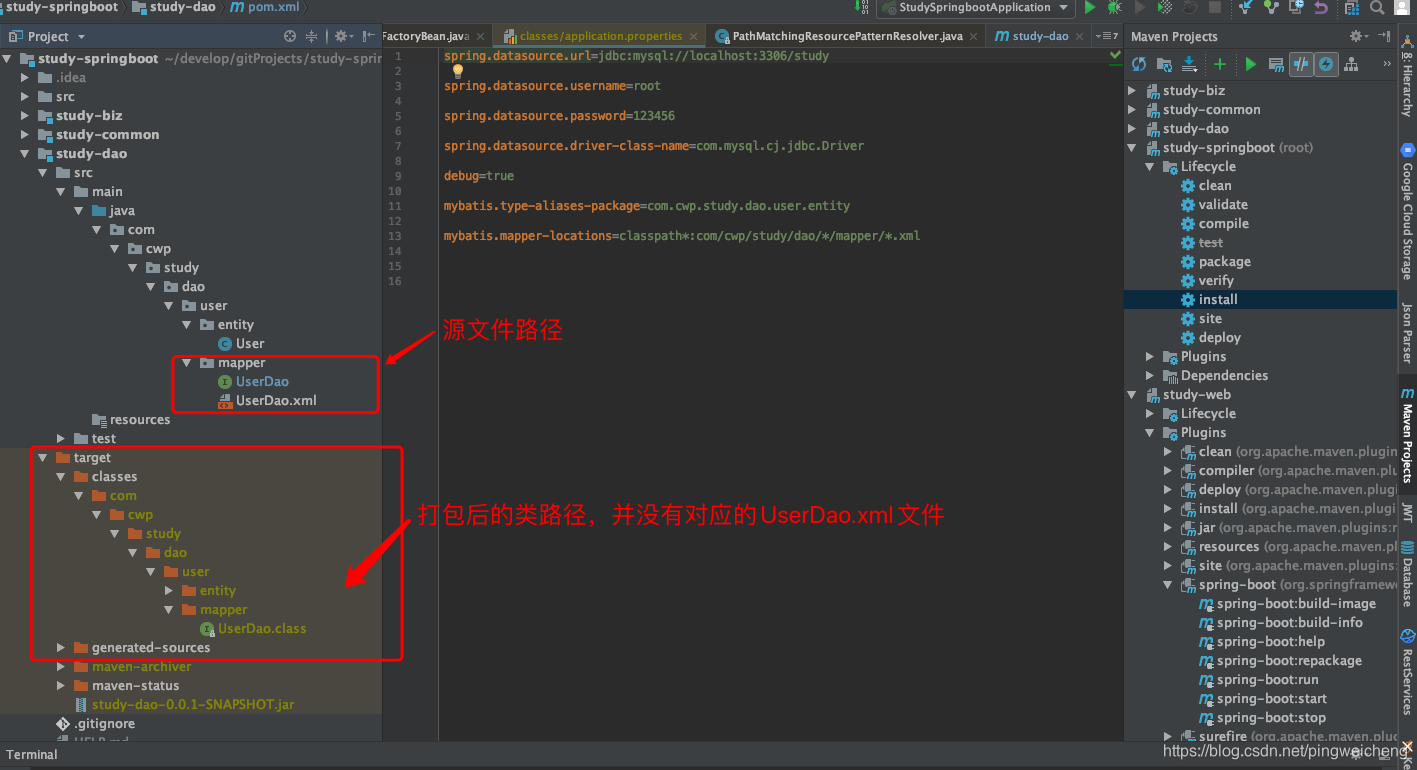
Task: Select study-dao-0.0.1-SNAPSHOT.jar file
Action: 193,704
